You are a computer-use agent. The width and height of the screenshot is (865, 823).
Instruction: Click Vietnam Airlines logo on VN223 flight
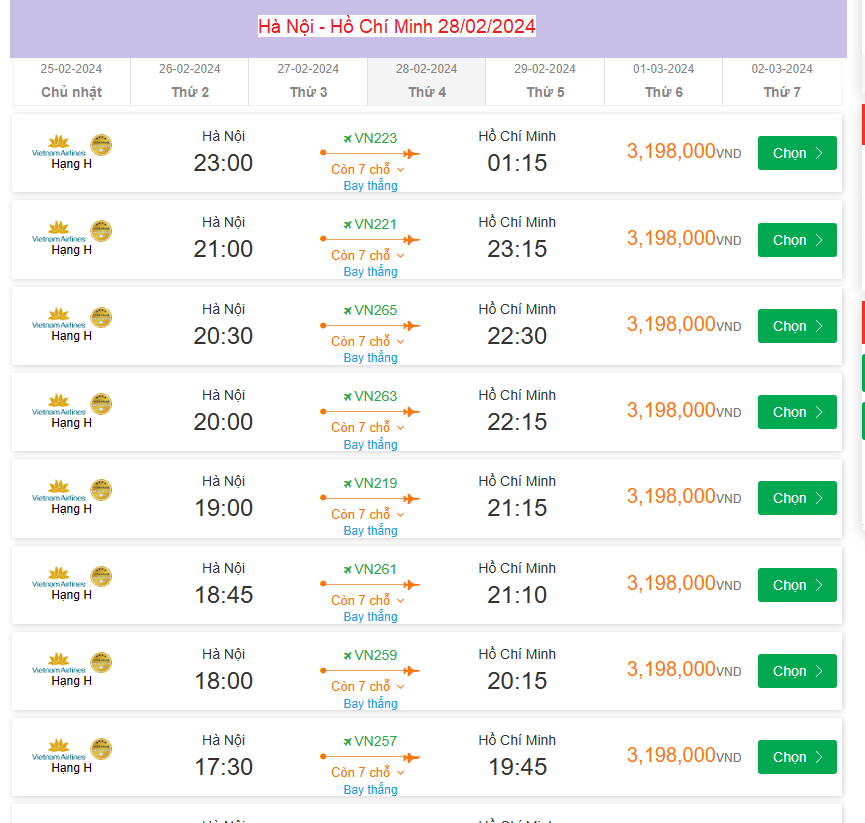point(59,144)
